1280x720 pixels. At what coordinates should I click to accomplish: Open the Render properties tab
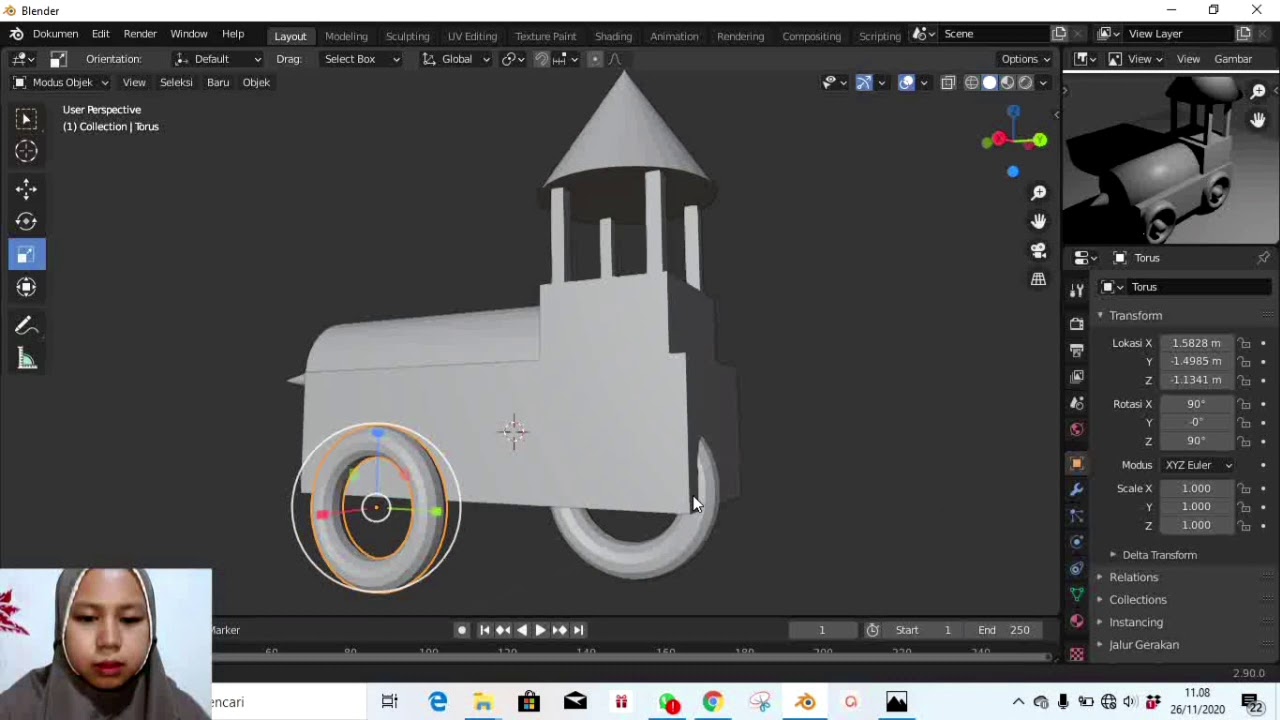tap(1077, 324)
